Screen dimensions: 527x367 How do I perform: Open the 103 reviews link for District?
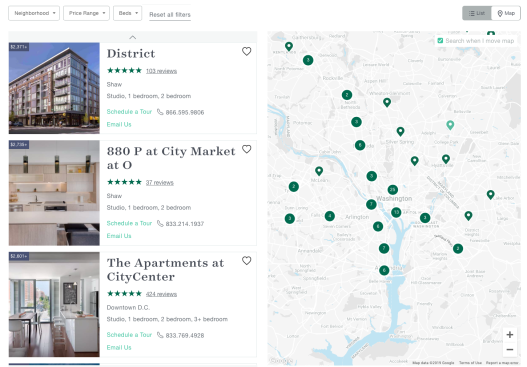point(161,71)
